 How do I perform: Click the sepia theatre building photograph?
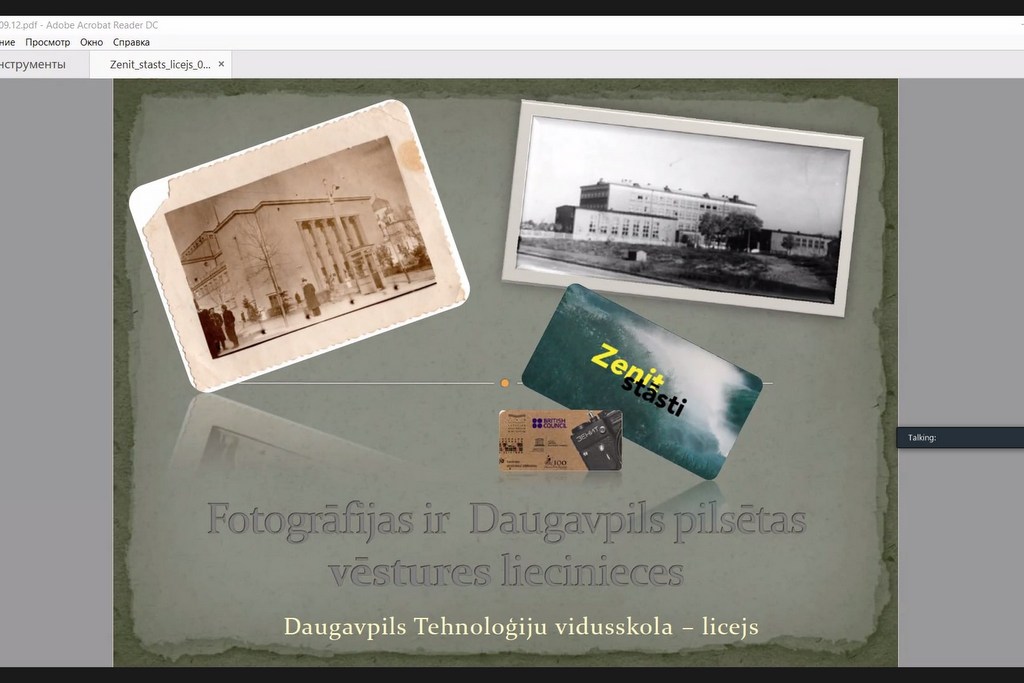coord(300,245)
